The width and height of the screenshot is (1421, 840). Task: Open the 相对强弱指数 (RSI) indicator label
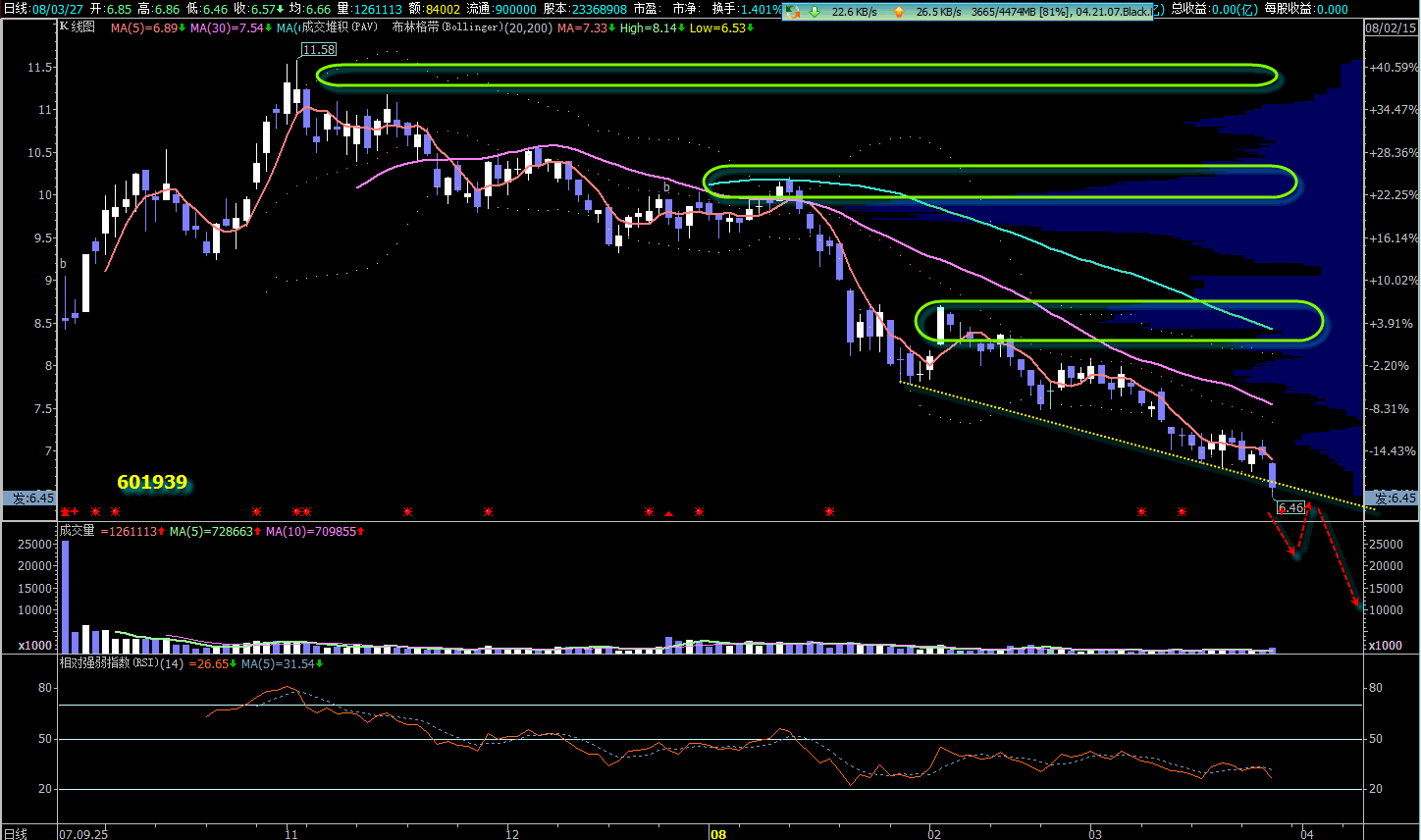tap(108, 663)
